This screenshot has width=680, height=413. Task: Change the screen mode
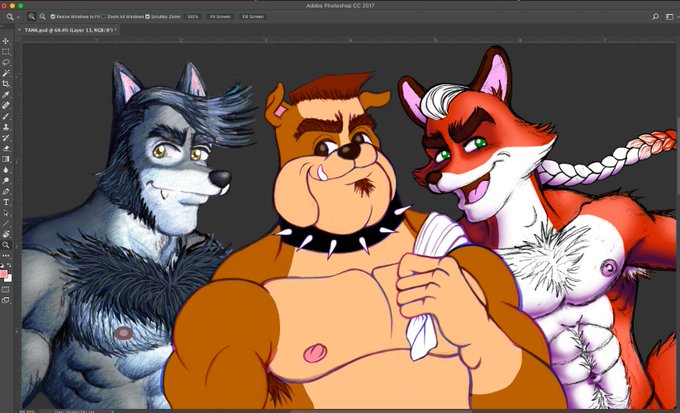tap(6, 300)
